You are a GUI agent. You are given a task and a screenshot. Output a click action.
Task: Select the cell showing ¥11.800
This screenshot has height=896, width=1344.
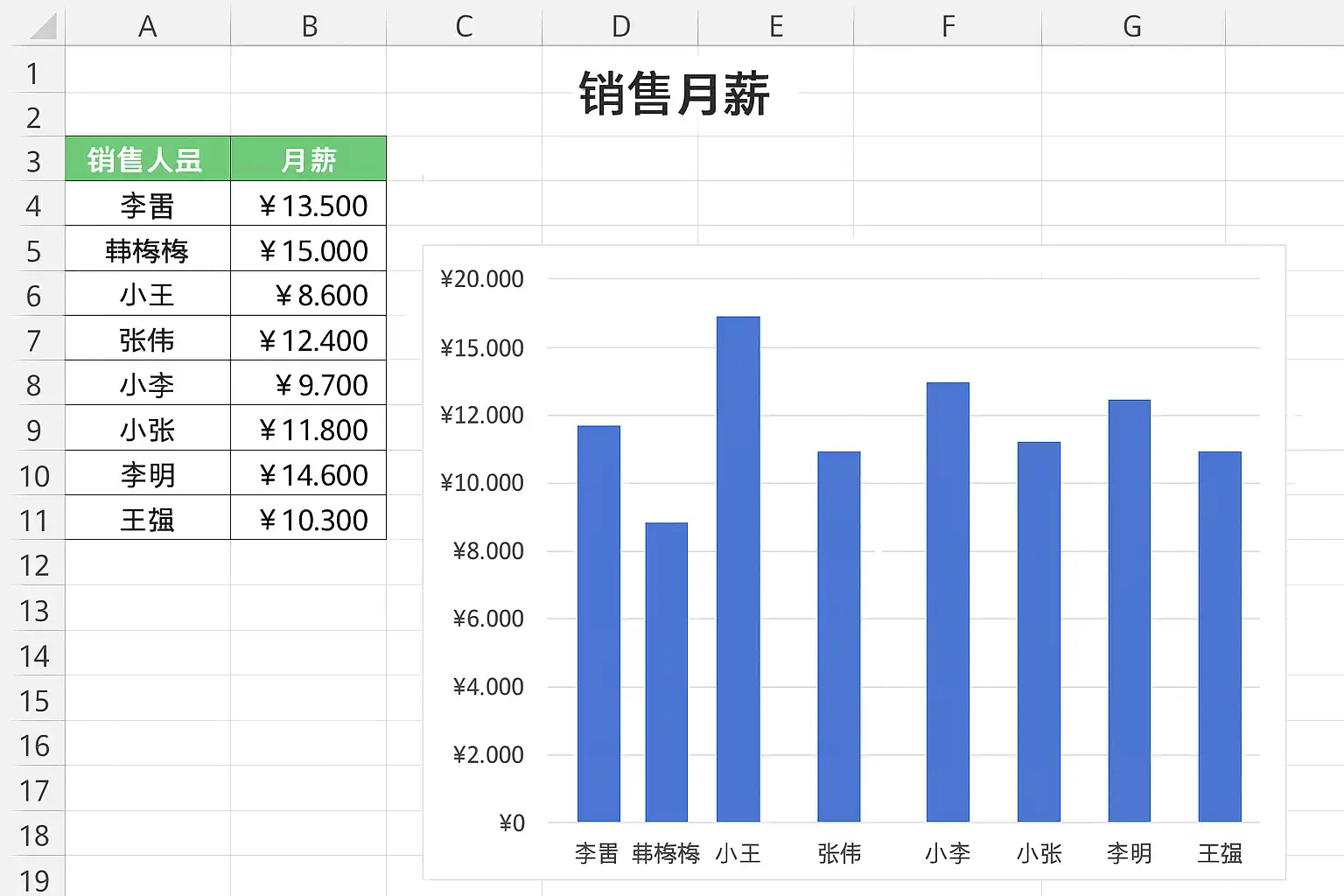pos(309,430)
